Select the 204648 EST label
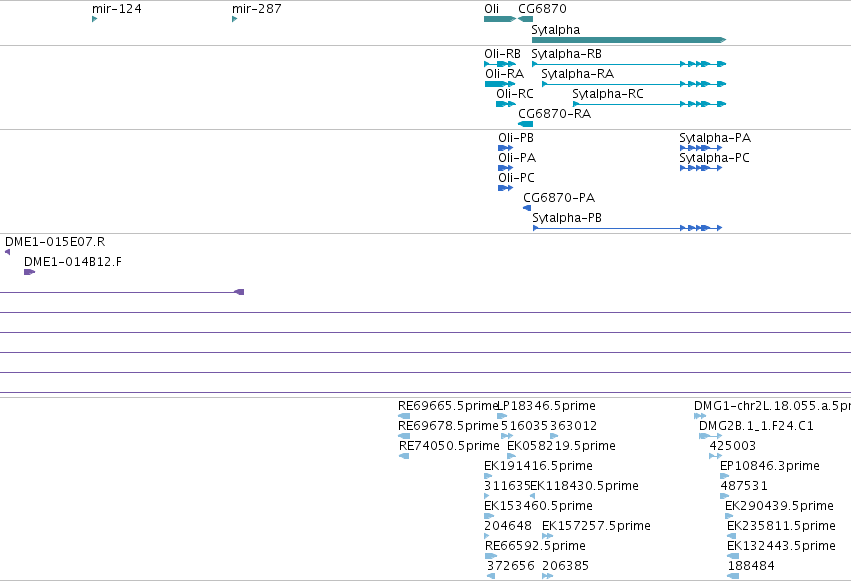 pos(508,526)
